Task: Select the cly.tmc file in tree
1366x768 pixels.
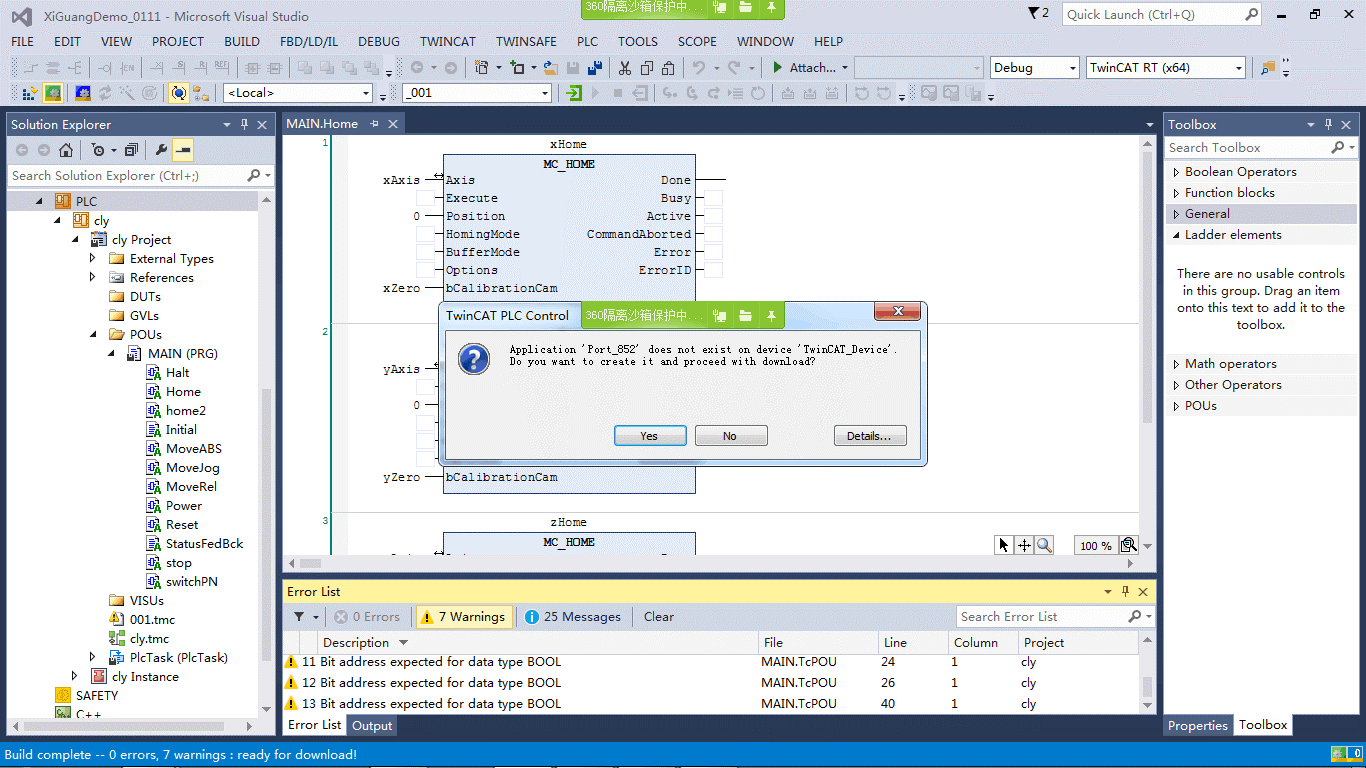Action: (149, 638)
